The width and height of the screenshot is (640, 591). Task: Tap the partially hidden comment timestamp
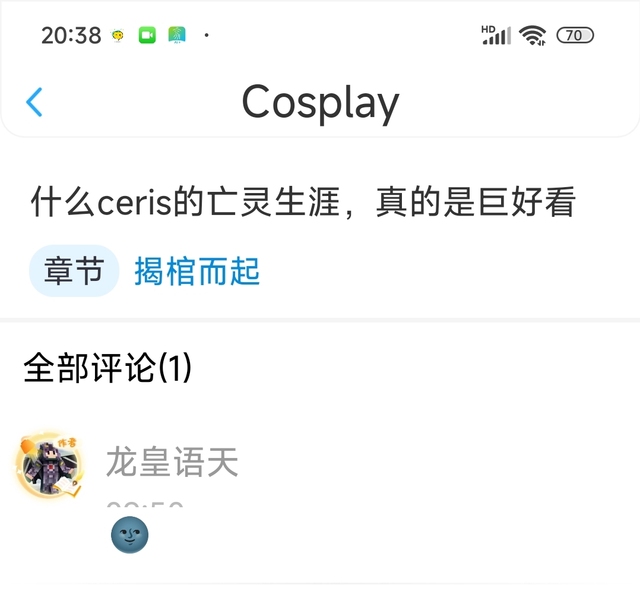click(x=145, y=505)
